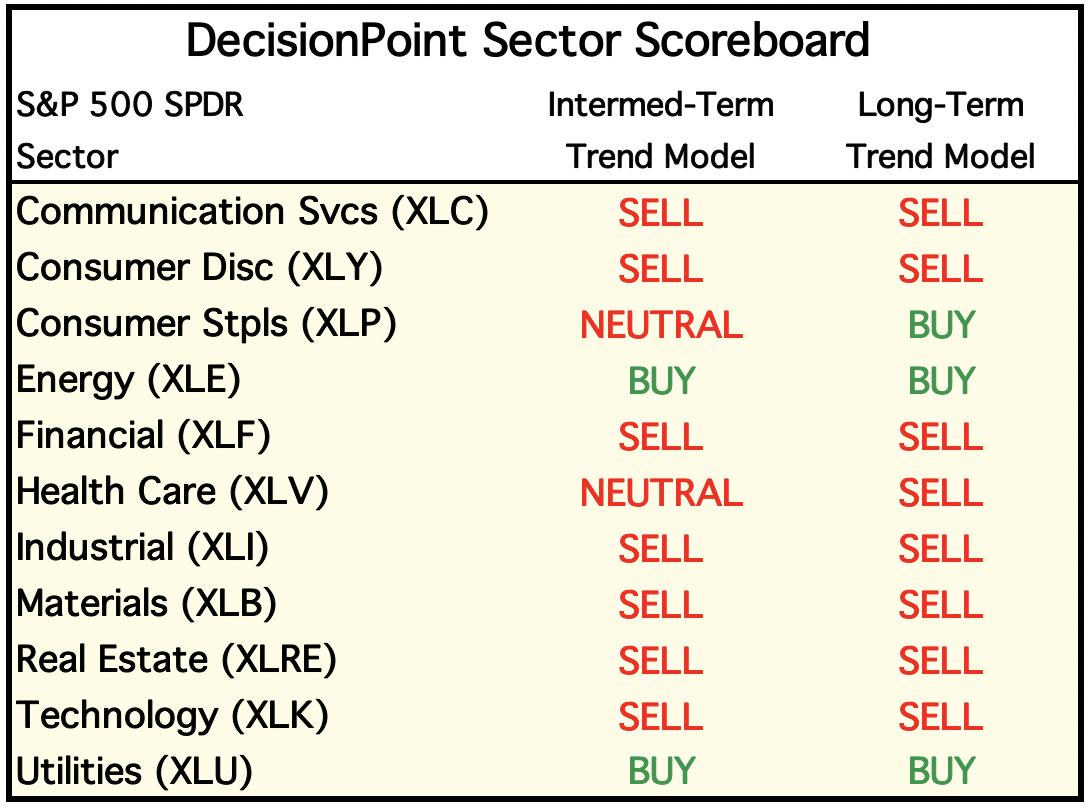
Task: Click the Technology (XLK) sector label
Action: coord(172,716)
